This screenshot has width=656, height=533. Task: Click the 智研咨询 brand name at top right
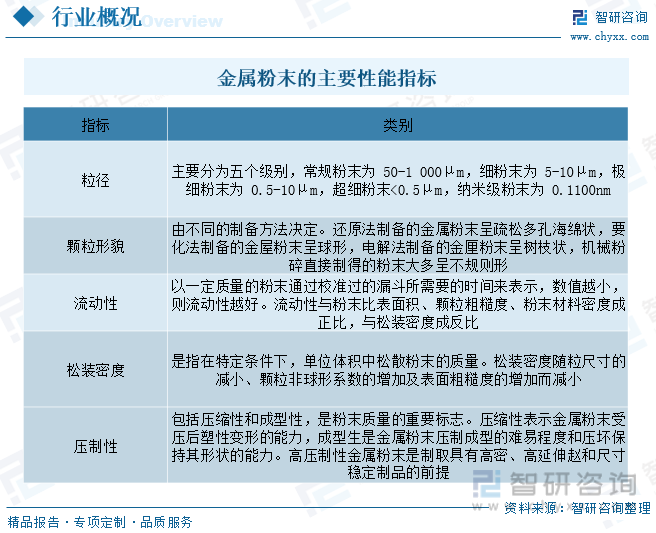coord(621,18)
